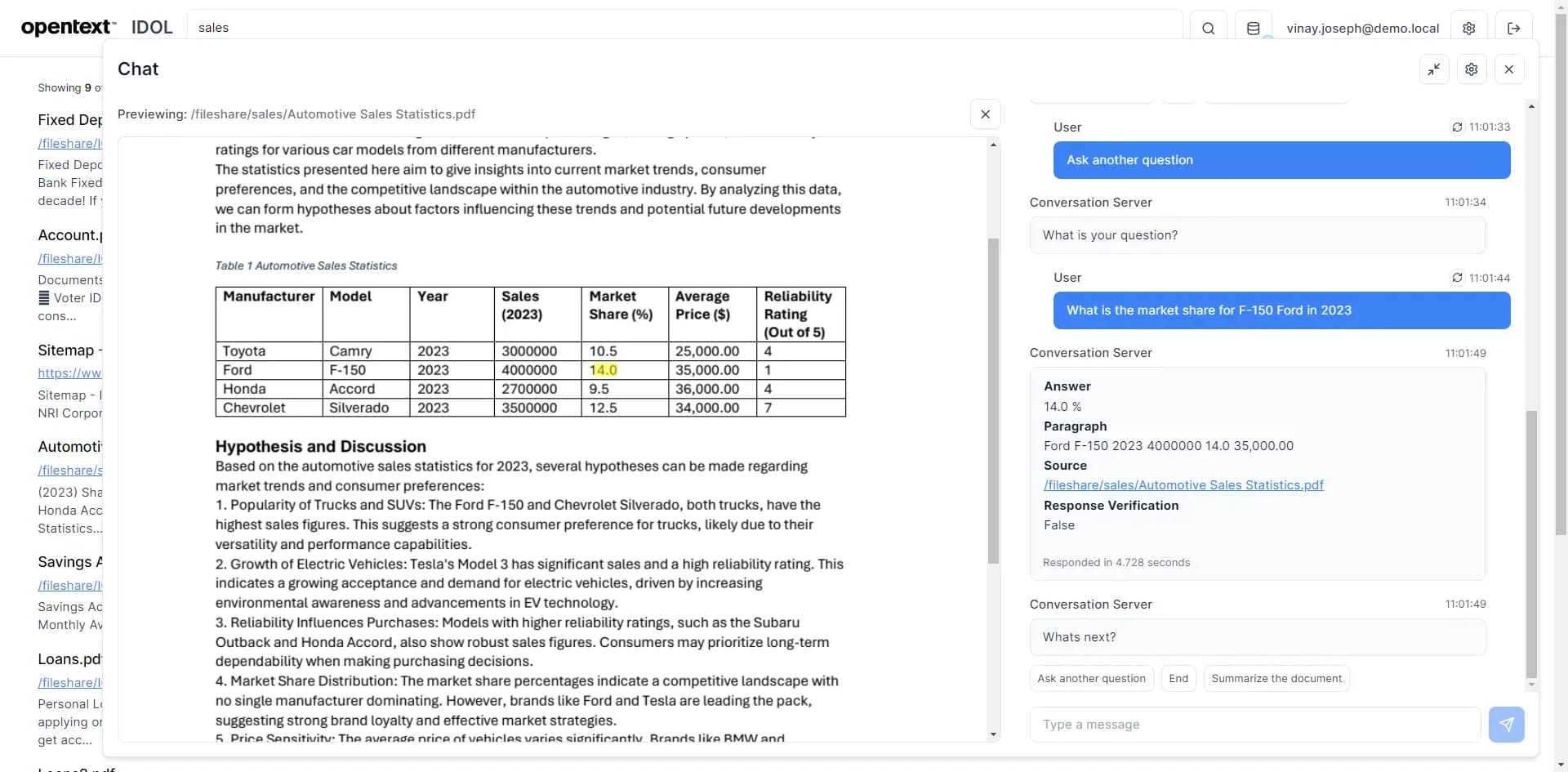The width and height of the screenshot is (1568, 772).
Task: Open the top bar settings gear
Action: click(x=1468, y=29)
